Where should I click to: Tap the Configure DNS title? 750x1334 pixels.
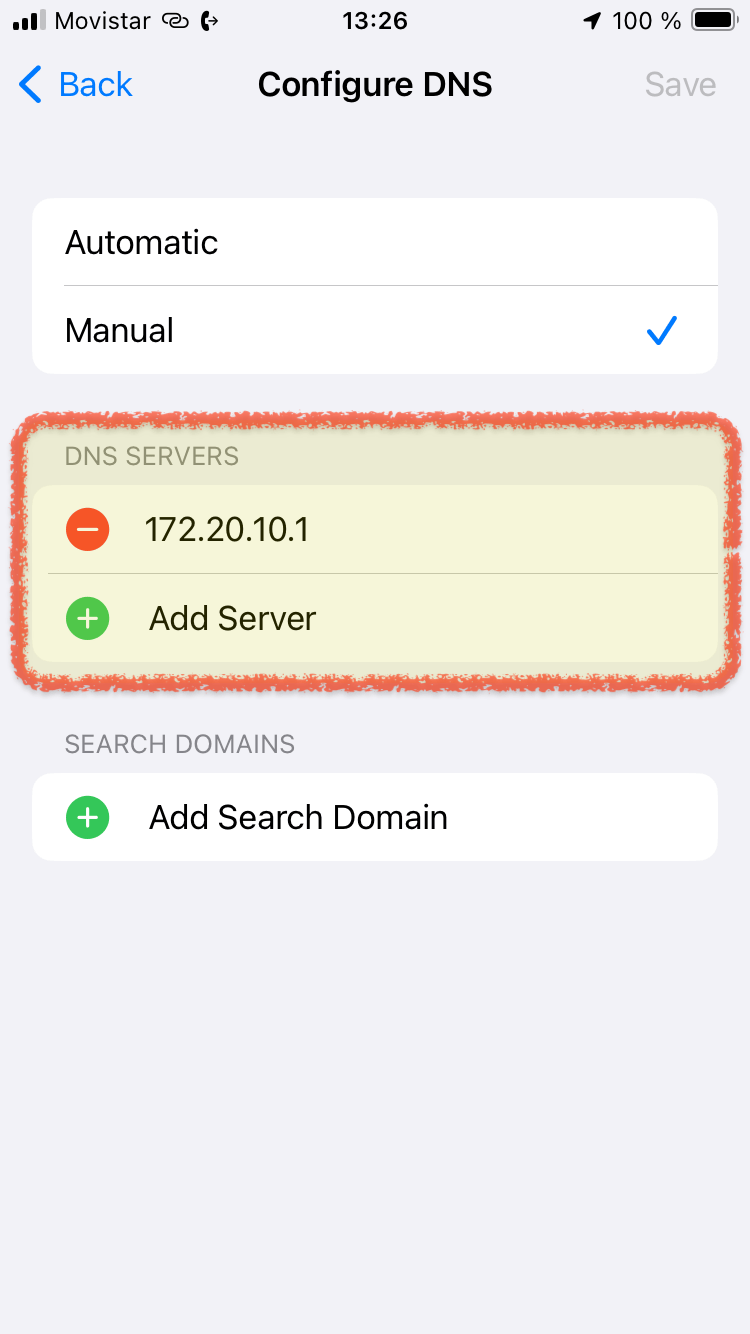point(375,85)
